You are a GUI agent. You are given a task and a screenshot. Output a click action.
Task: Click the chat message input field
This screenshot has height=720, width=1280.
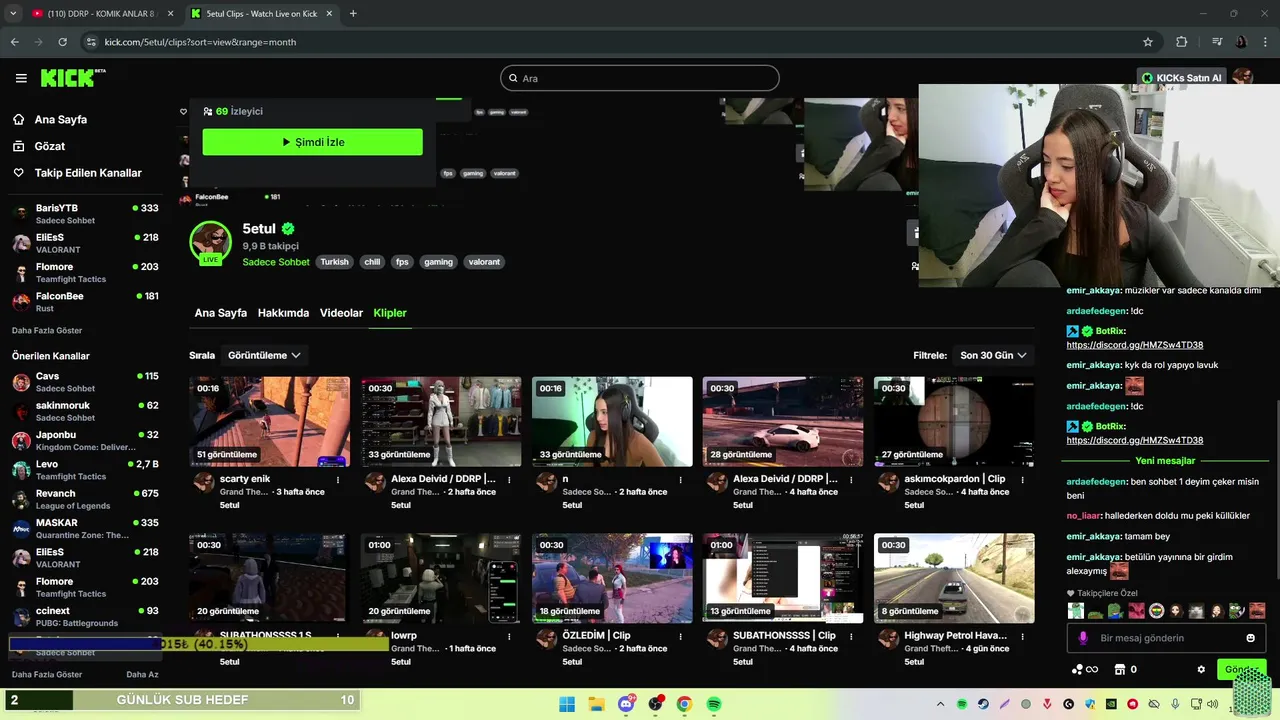point(1166,638)
